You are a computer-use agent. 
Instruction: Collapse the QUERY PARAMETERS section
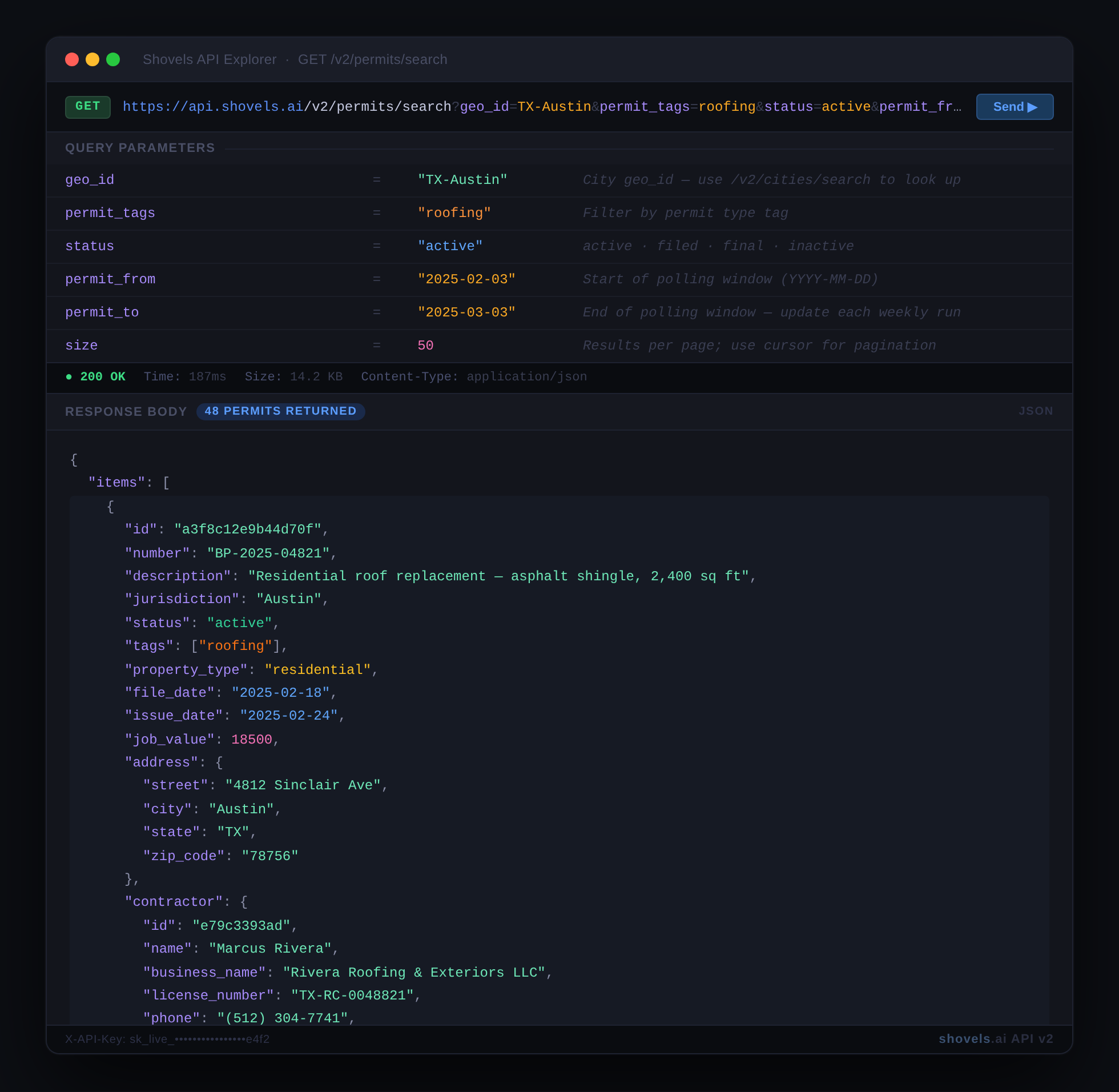coord(140,147)
